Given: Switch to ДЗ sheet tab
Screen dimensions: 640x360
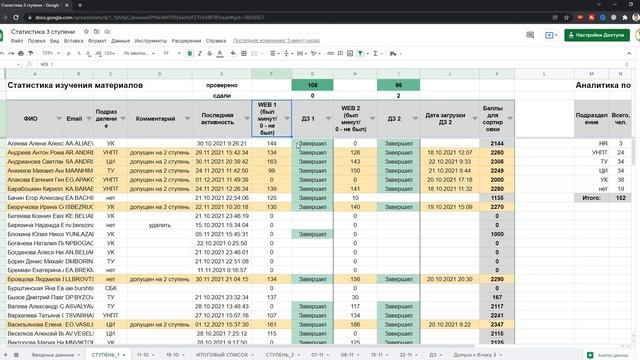Looking at the screenshot, I should click(x=435, y=355).
